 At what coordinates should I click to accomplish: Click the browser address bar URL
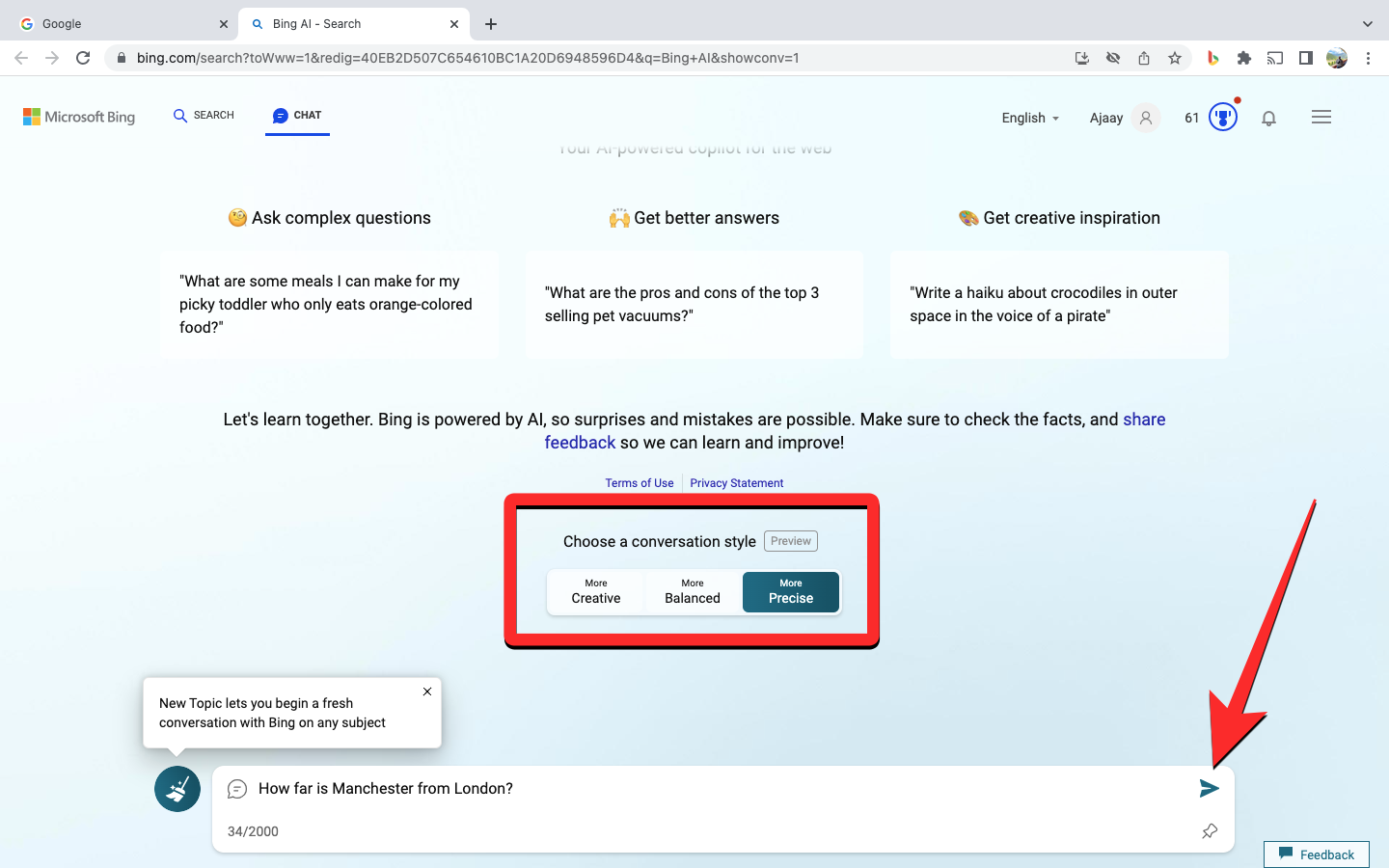pos(468,58)
